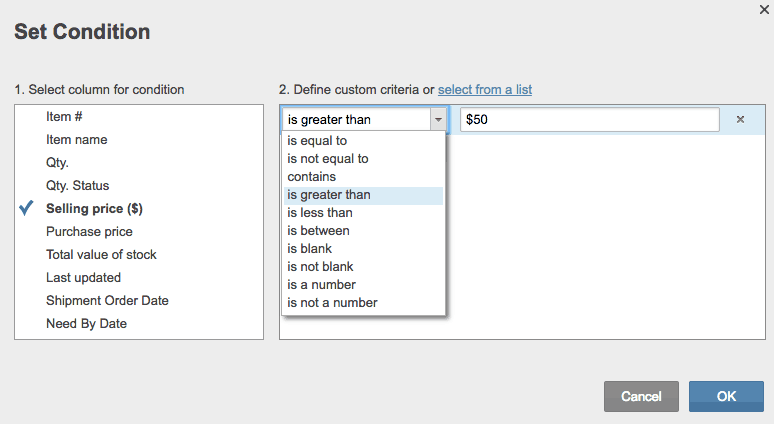Select 'Qty. Status' column for condition
This screenshot has width=774, height=424.
pyautogui.click(x=78, y=186)
